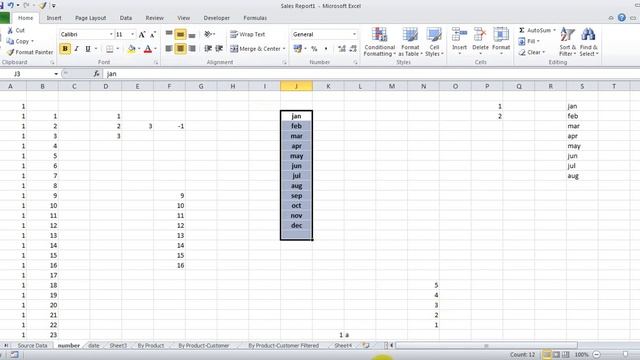Viewport: 640px width, 360px height.
Task: Click Increase Decimal icon
Action: click(x=342, y=49)
